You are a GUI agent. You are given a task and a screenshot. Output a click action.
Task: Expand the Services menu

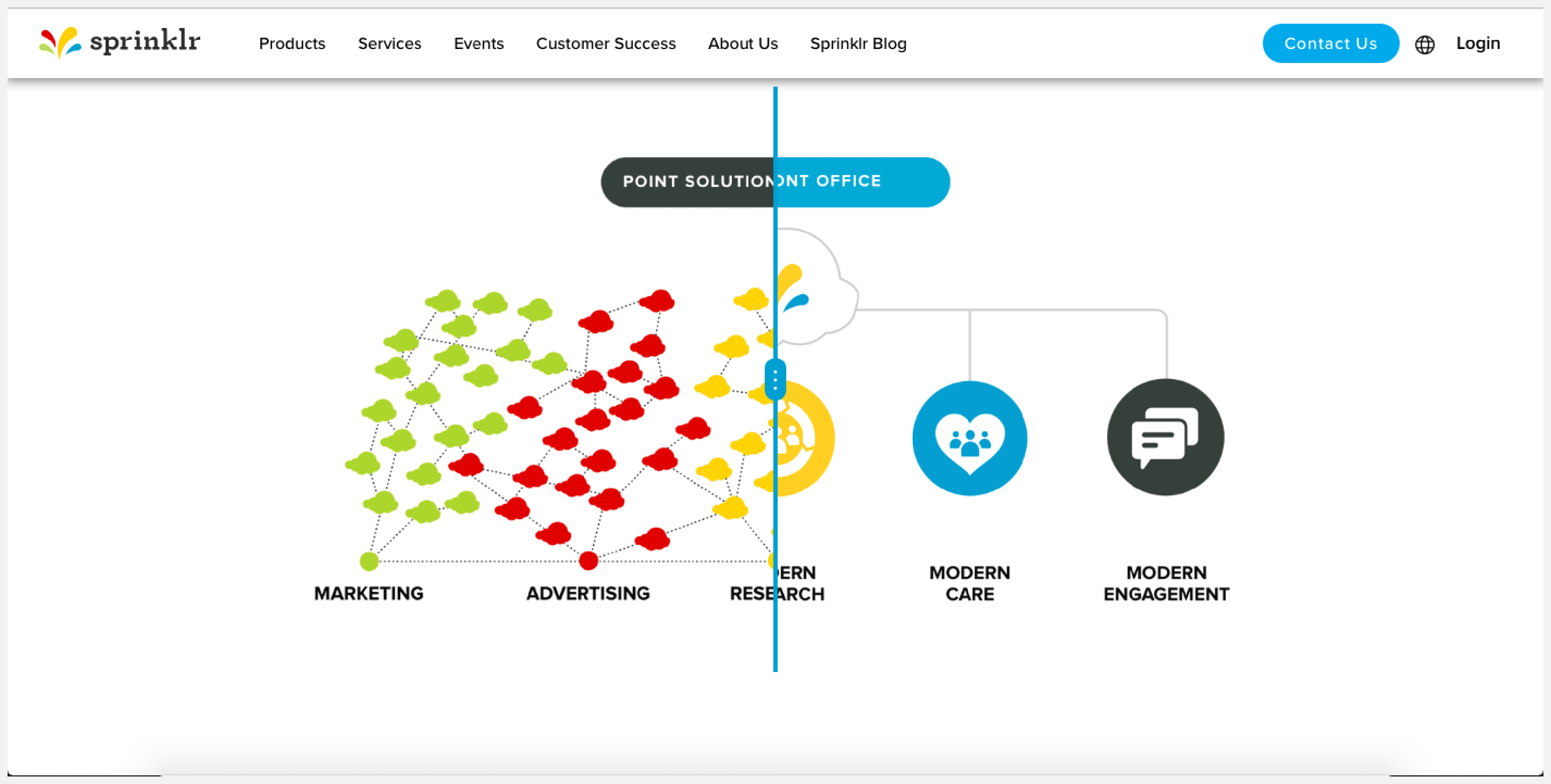389,43
